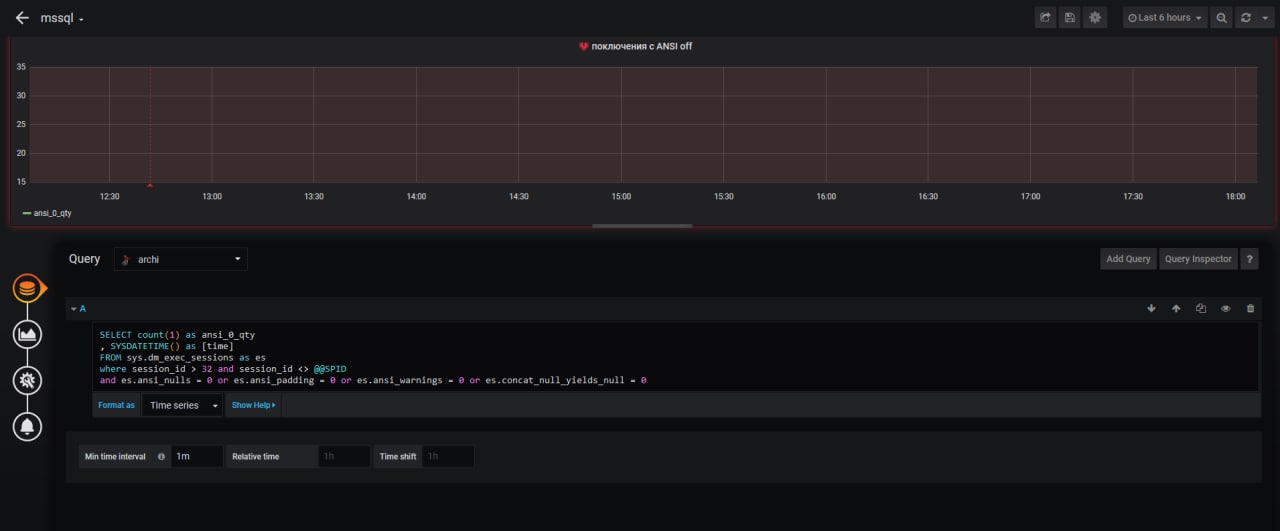Go back using the arrow icon

tap(22, 18)
